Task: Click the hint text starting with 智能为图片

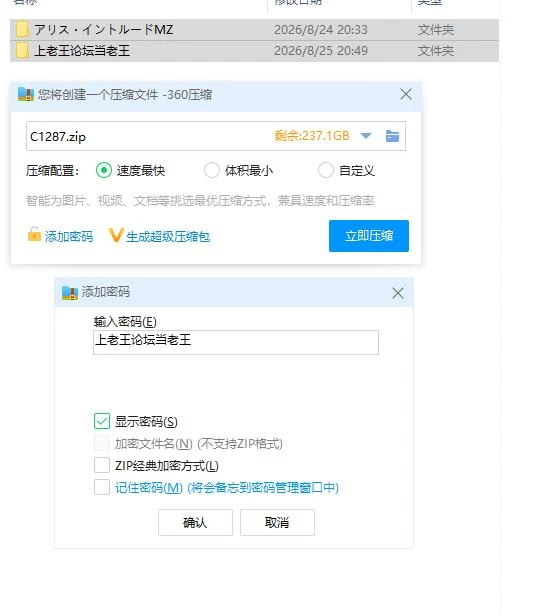Action: pyautogui.click(x=200, y=201)
